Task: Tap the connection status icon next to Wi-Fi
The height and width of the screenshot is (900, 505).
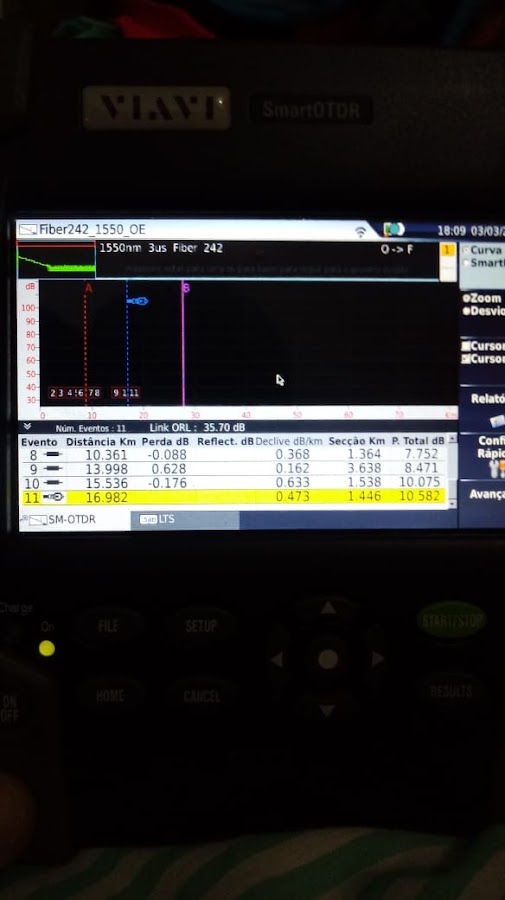Action: pos(394,230)
